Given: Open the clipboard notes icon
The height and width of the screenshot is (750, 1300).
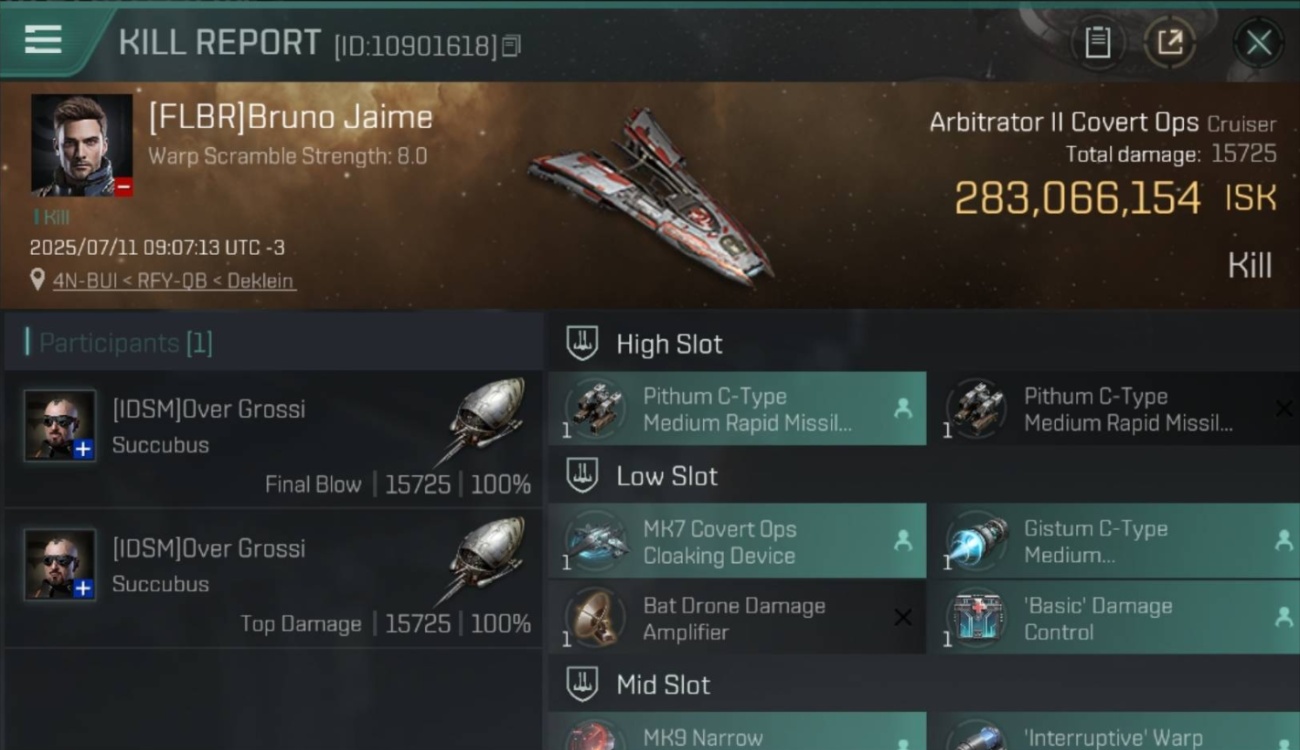Looking at the screenshot, I should [1098, 43].
